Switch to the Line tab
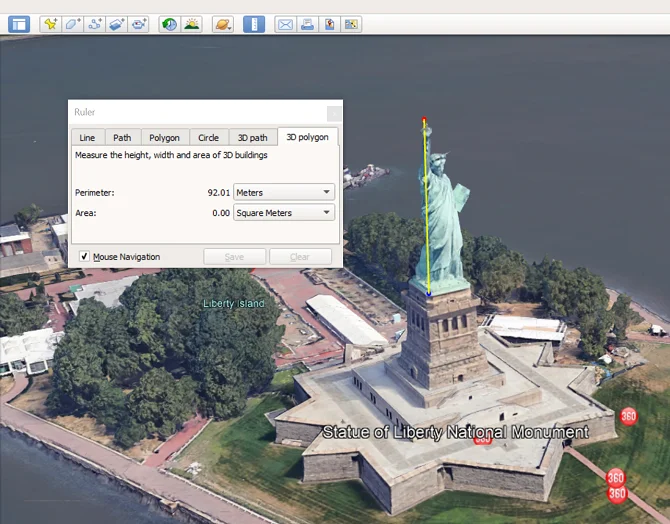Screen dimensions: 670x524 pos(87,138)
